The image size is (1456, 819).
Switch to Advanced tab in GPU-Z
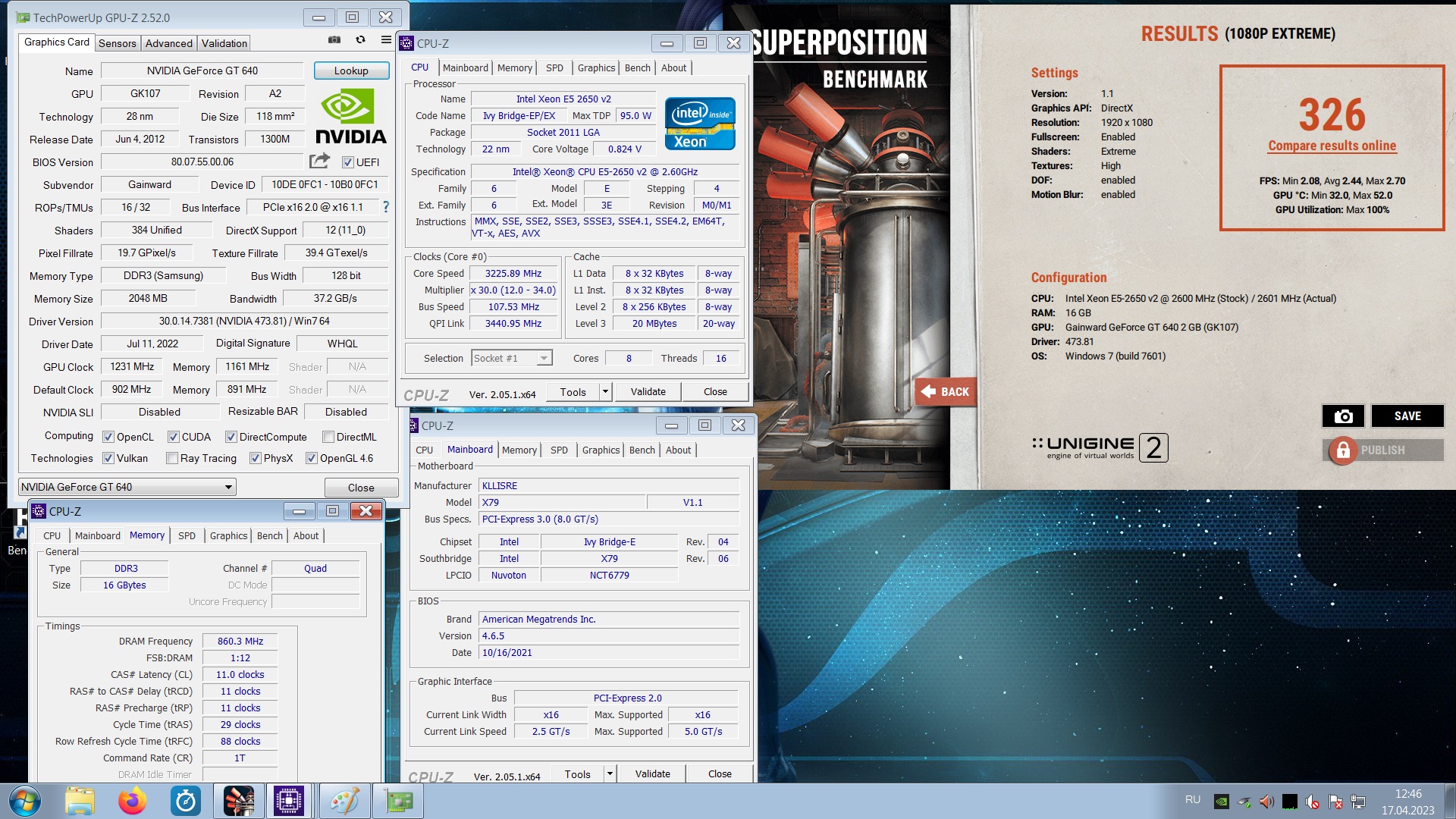169,43
